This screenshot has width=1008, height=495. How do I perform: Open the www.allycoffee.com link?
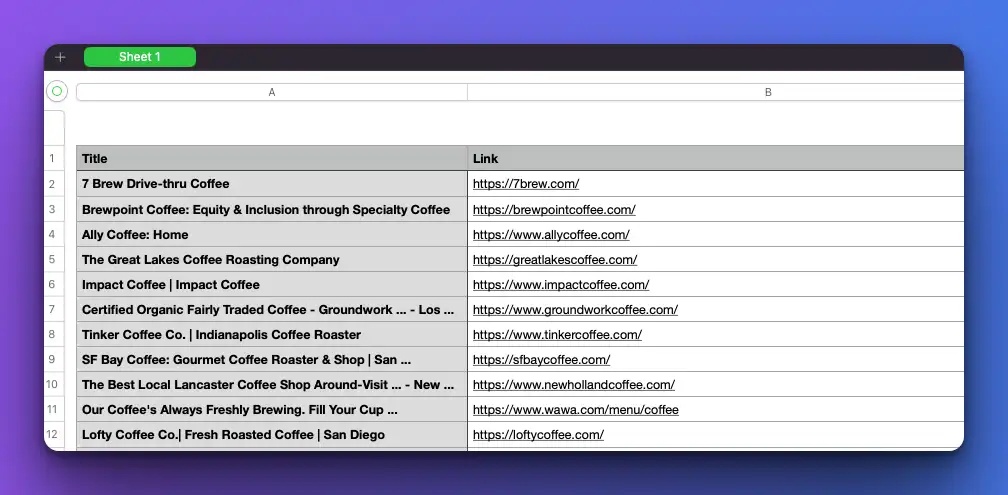coord(551,235)
